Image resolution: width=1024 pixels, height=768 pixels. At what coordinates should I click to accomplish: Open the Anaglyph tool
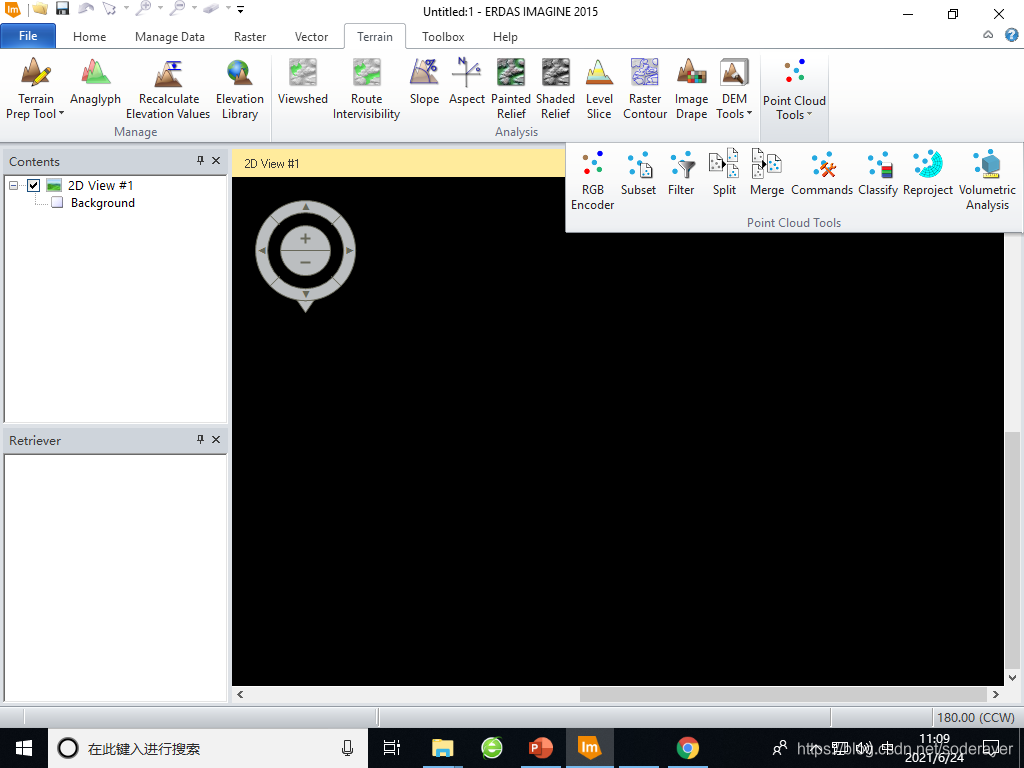coord(95,82)
